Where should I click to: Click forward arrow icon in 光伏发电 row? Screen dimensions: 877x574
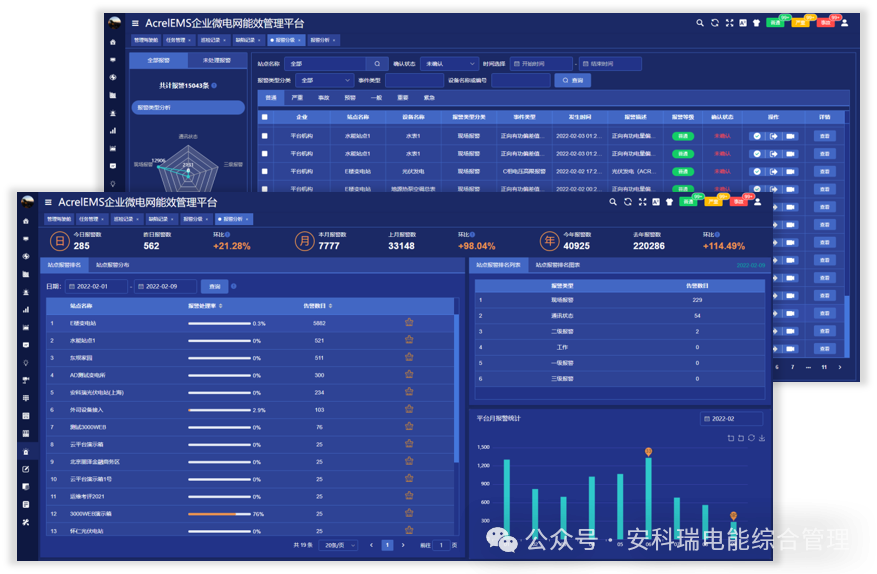click(x=774, y=171)
